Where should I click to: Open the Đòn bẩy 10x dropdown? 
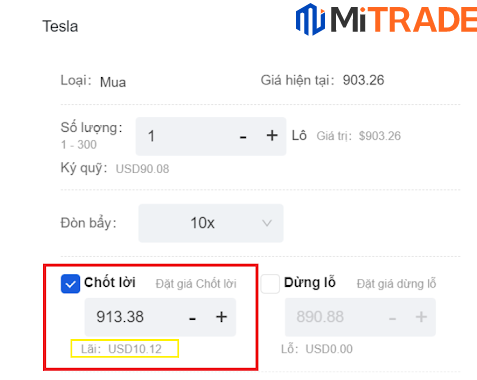[211, 223]
